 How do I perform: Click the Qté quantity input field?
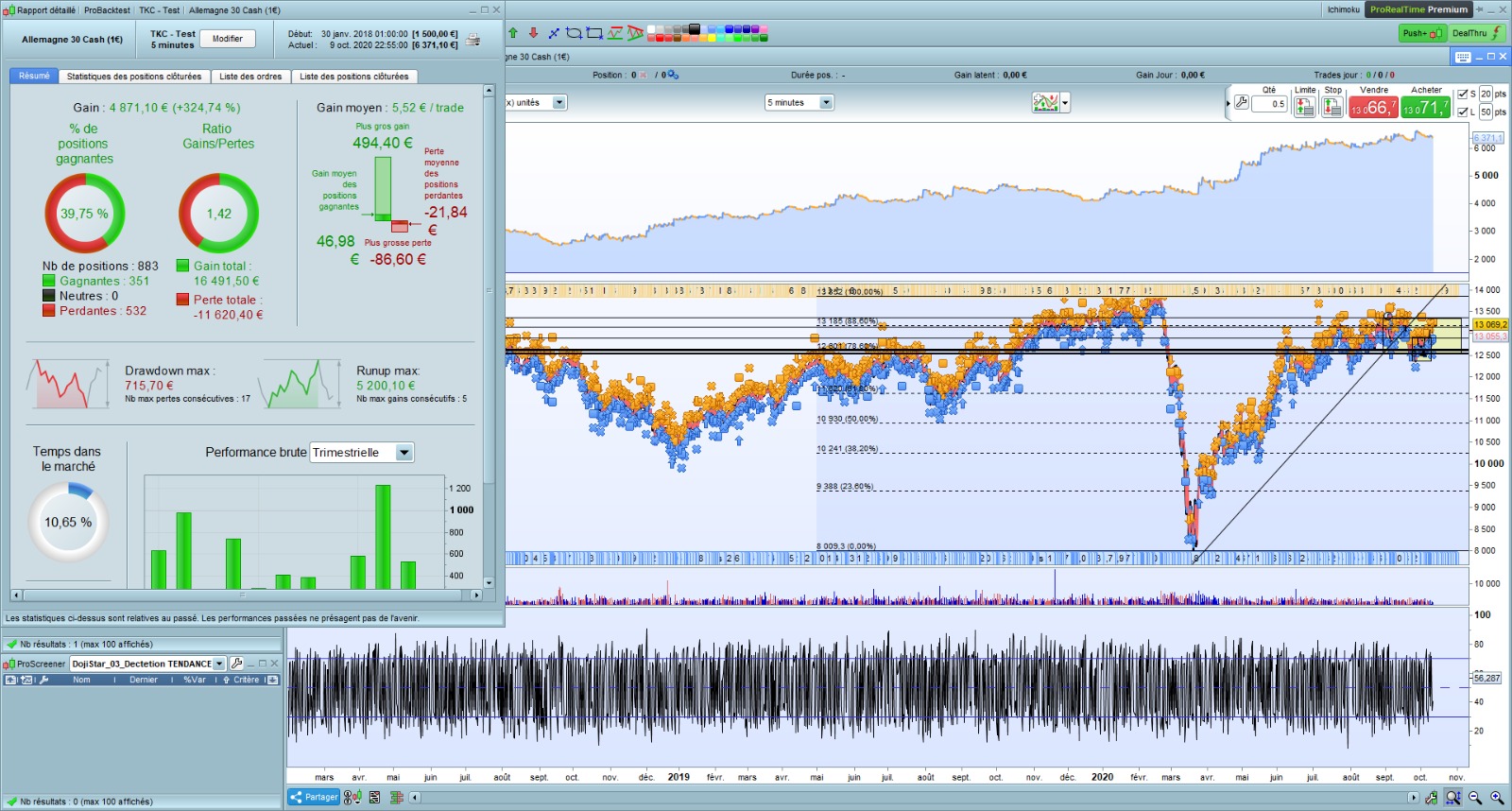[x=1269, y=104]
